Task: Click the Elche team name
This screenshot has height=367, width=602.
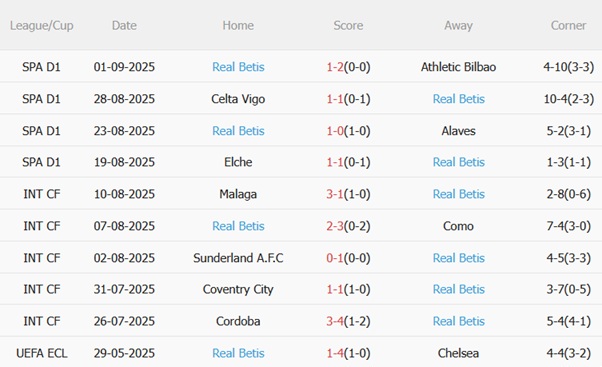Action: pyautogui.click(x=238, y=162)
